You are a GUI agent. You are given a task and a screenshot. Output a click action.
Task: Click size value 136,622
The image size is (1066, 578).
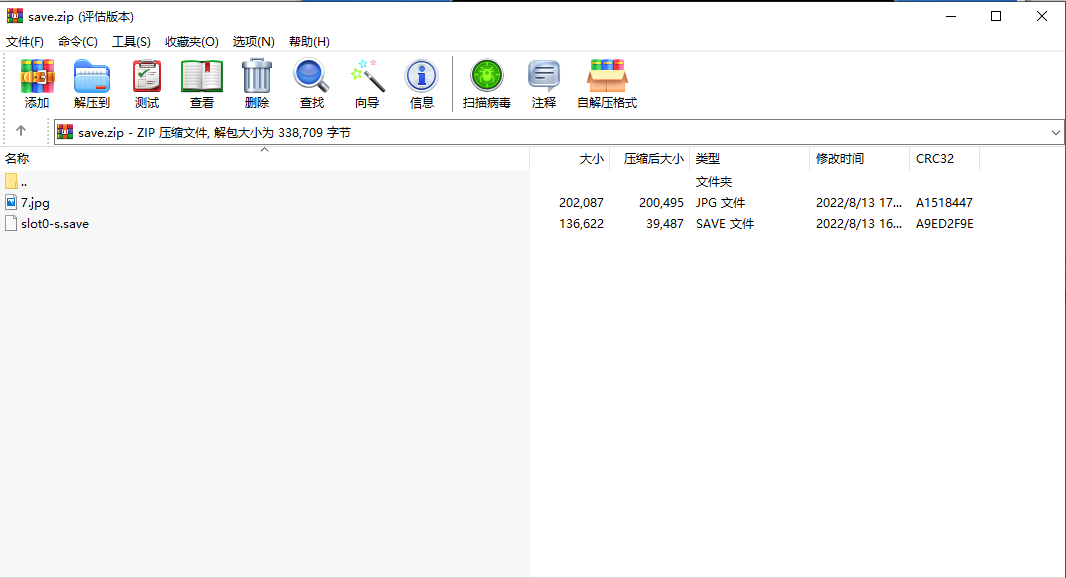pos(581,224)
